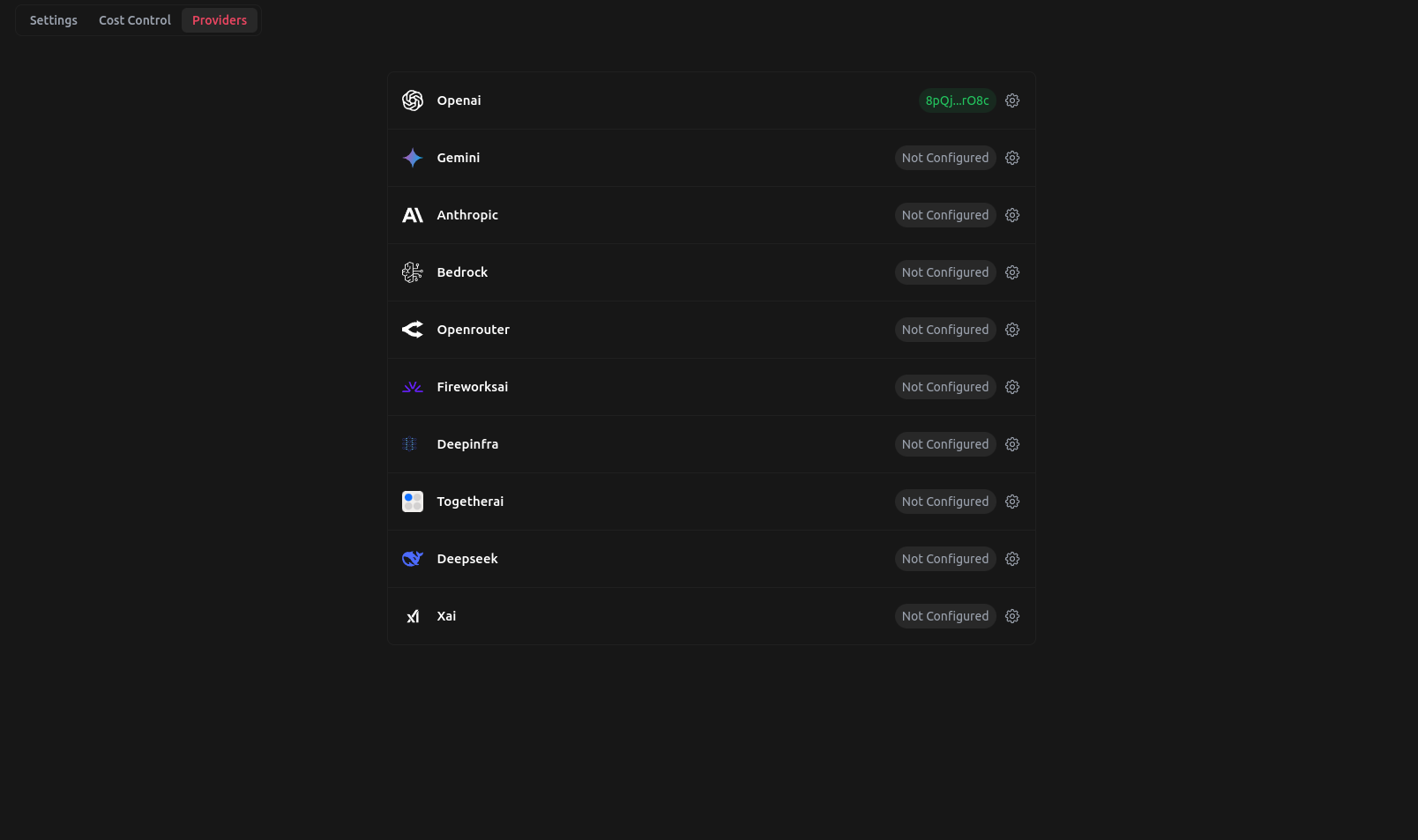
Task: Configure Anthropic via its gear icon
Action: (x=1012, y=215)
